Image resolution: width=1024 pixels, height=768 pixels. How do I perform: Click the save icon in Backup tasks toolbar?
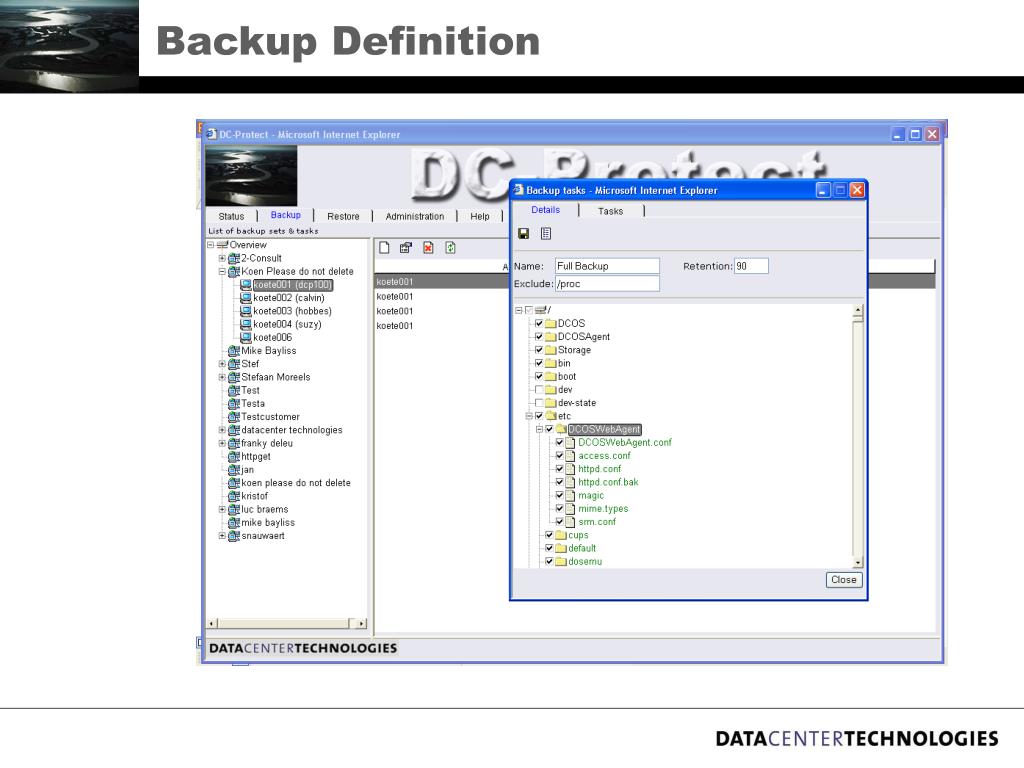click(x=523, y=234)
